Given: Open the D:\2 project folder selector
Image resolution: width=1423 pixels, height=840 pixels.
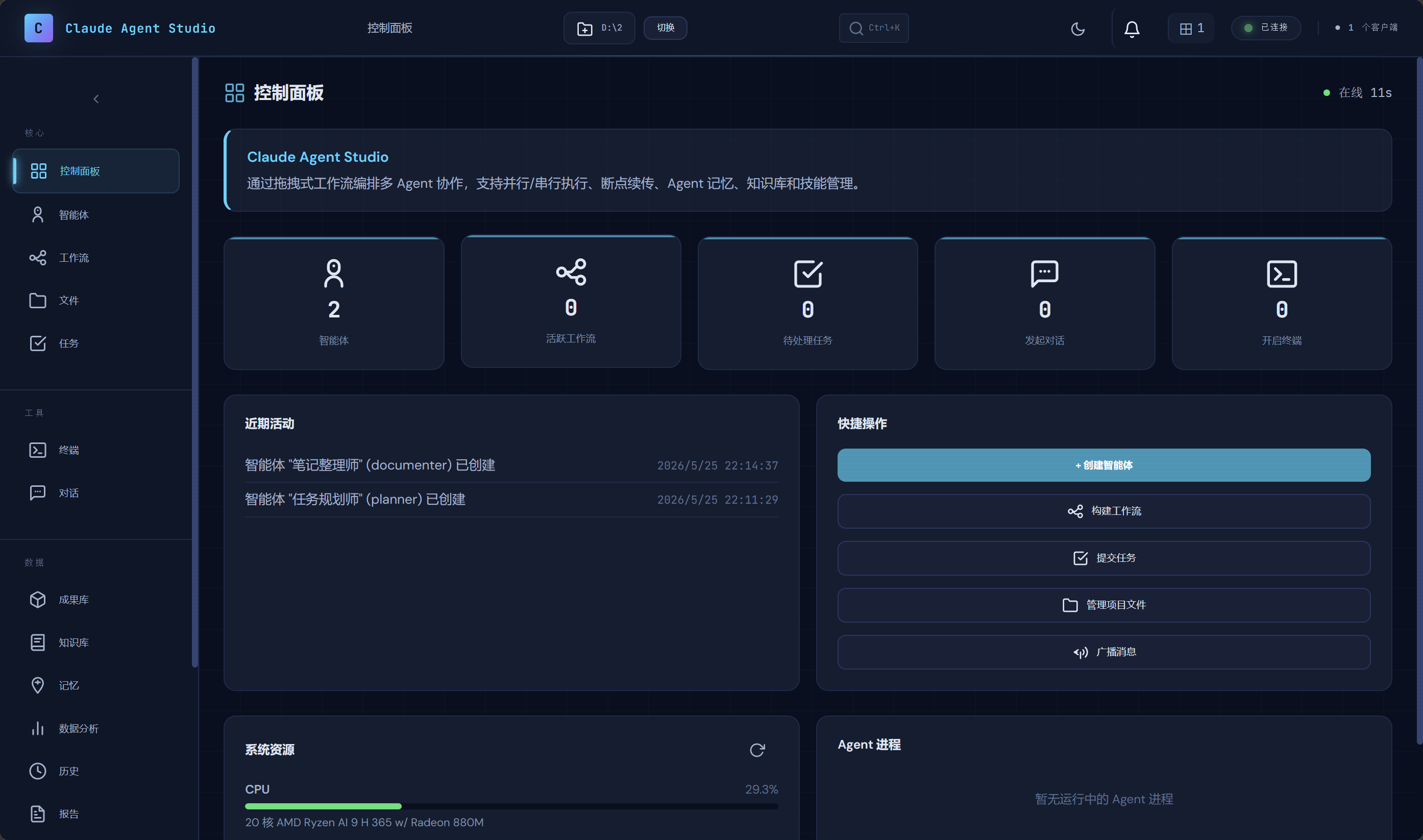Looking at the screenshot, I should 599,28.
